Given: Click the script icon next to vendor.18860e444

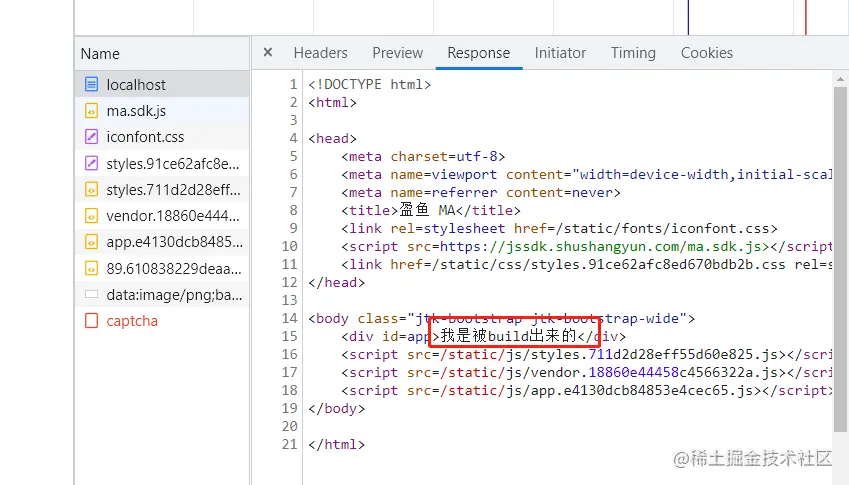Looking at the screenshot, I should [92, 215].
